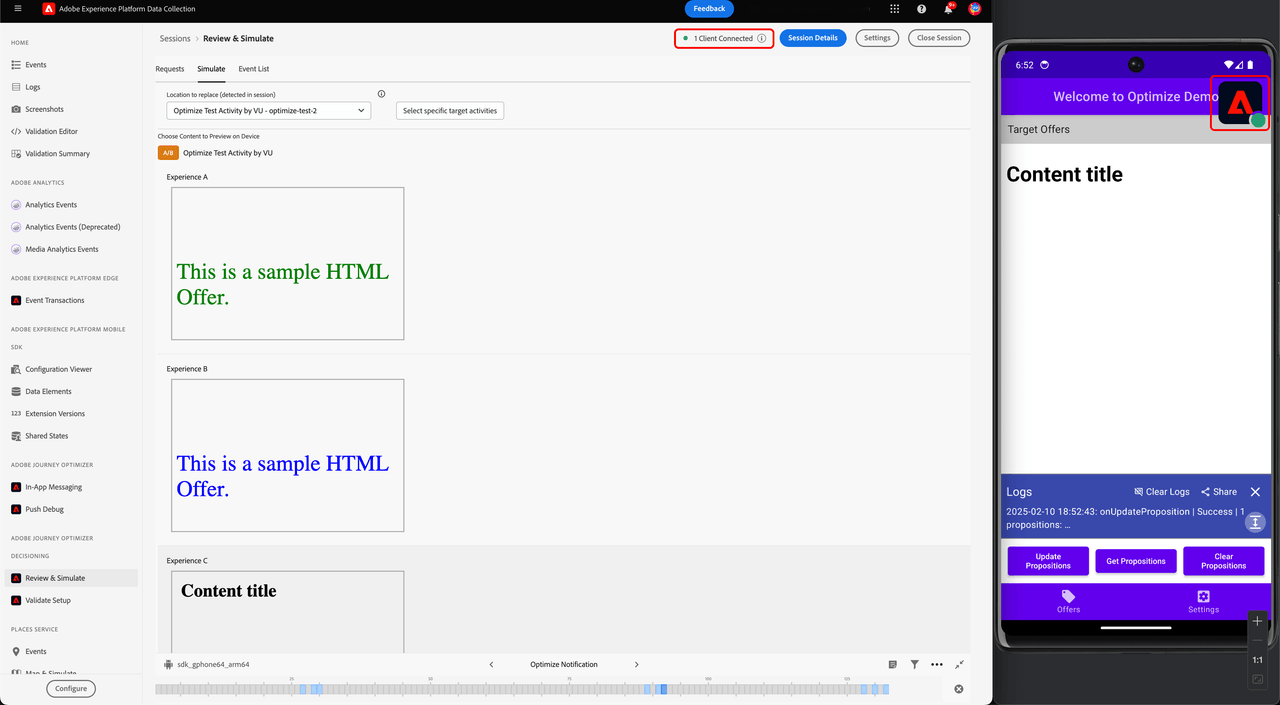Click info icon next to Client Connected

[x=762, y=38]
